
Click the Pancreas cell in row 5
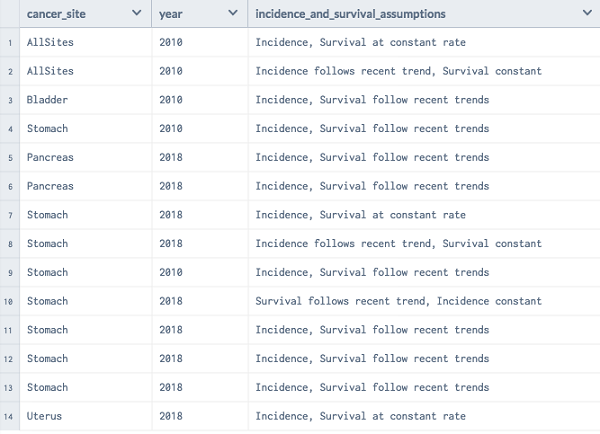(x=50, y=158)
